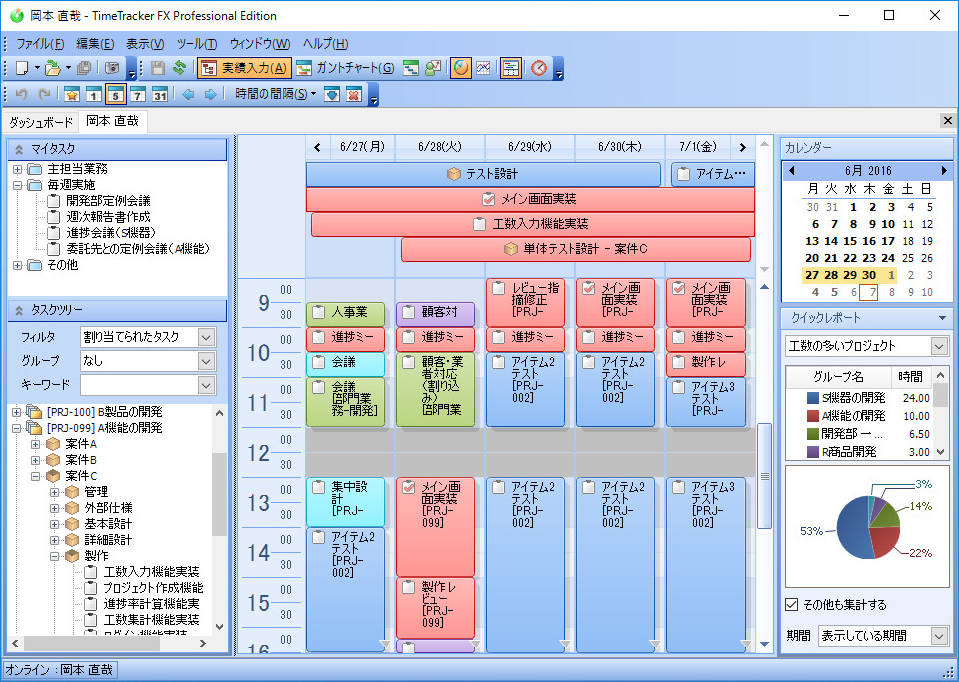Click the camera snapshot icon in toolbar
Viewport: 959px width, 682px height.
112,68
